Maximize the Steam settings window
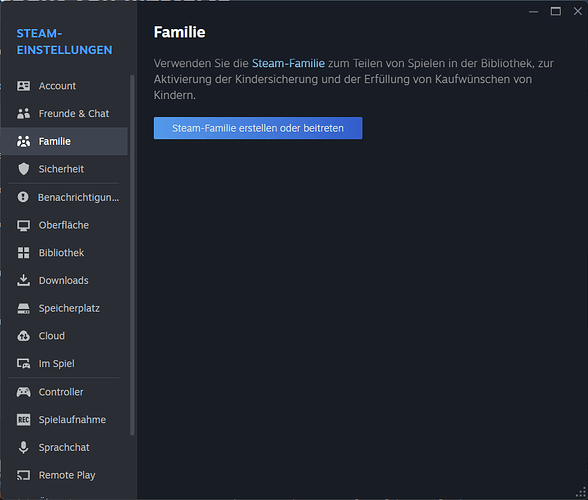Image resolution: width=588 pixels, height=500 pixels. click(556, 11)
